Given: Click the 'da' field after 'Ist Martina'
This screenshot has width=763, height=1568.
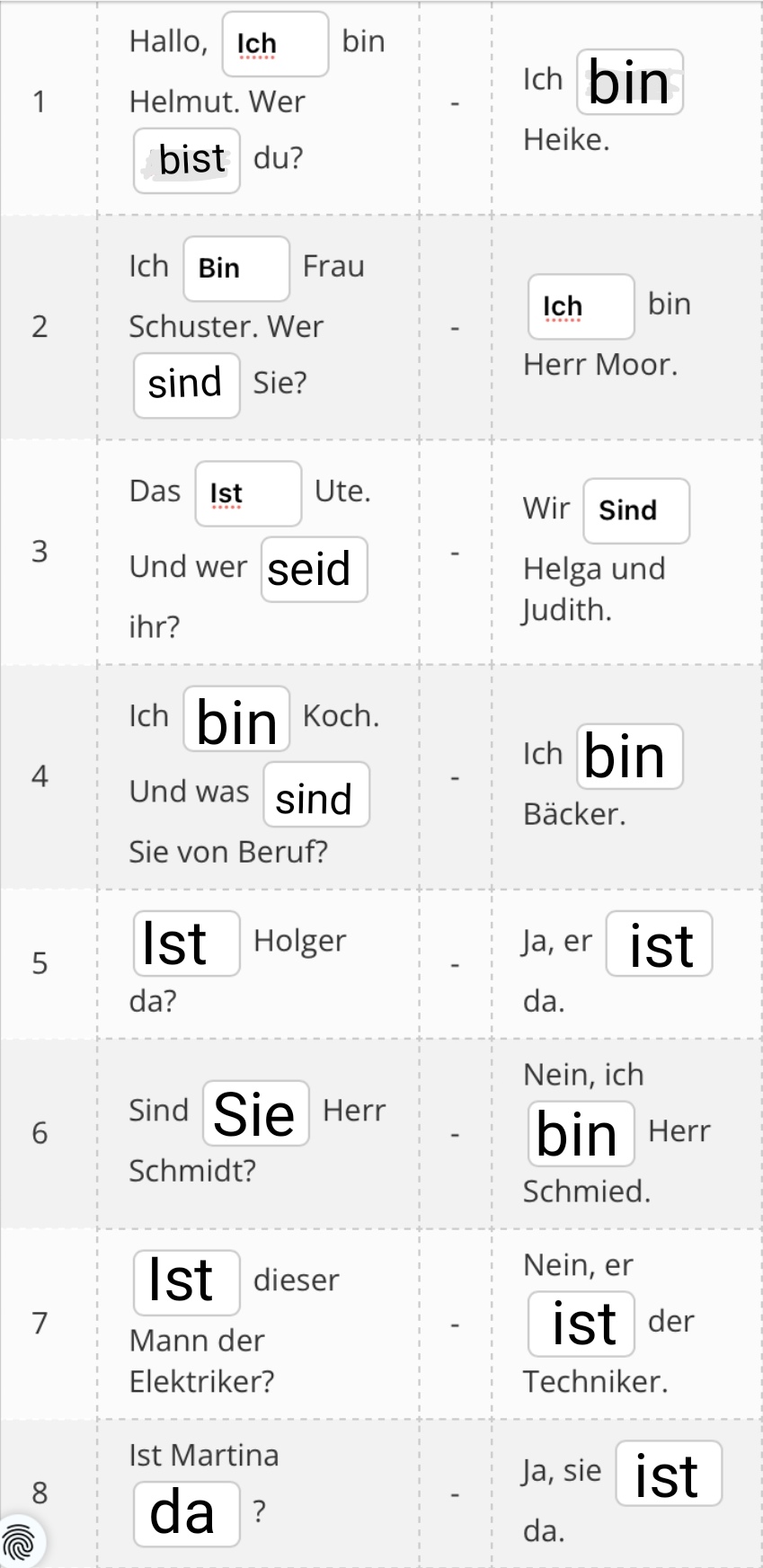Looking at the screenshot, I should click(x=187, y=1514).
